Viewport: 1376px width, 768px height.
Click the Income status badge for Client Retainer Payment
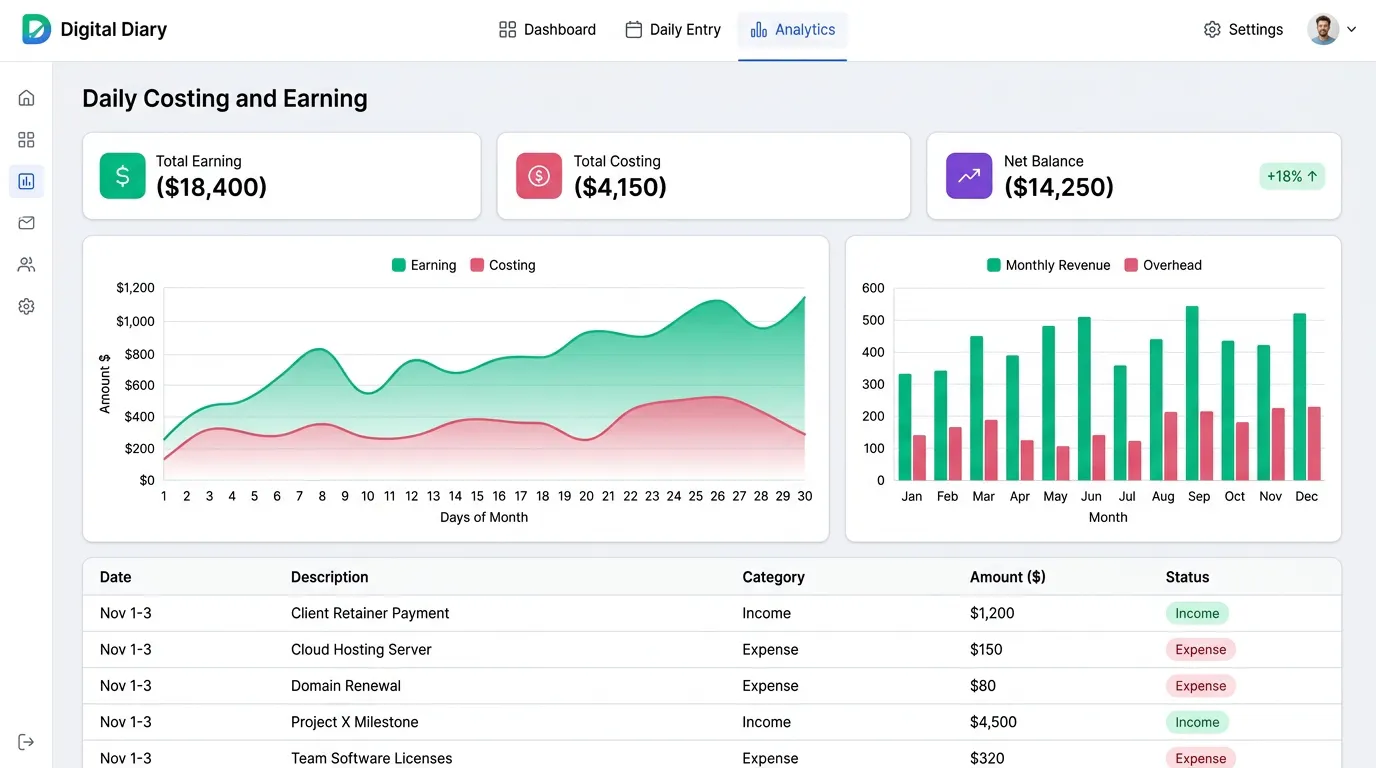[x=1197, y=614]
